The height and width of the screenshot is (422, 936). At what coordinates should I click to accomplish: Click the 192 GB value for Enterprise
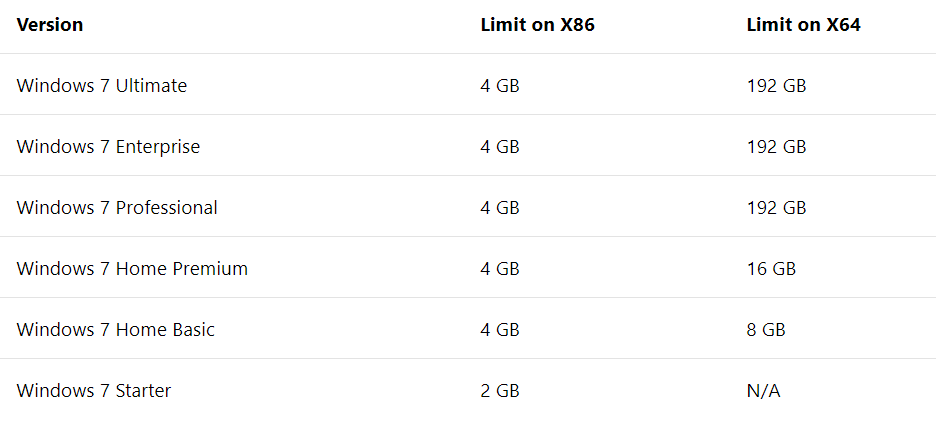pyautogui.click(x=777, y=146)
